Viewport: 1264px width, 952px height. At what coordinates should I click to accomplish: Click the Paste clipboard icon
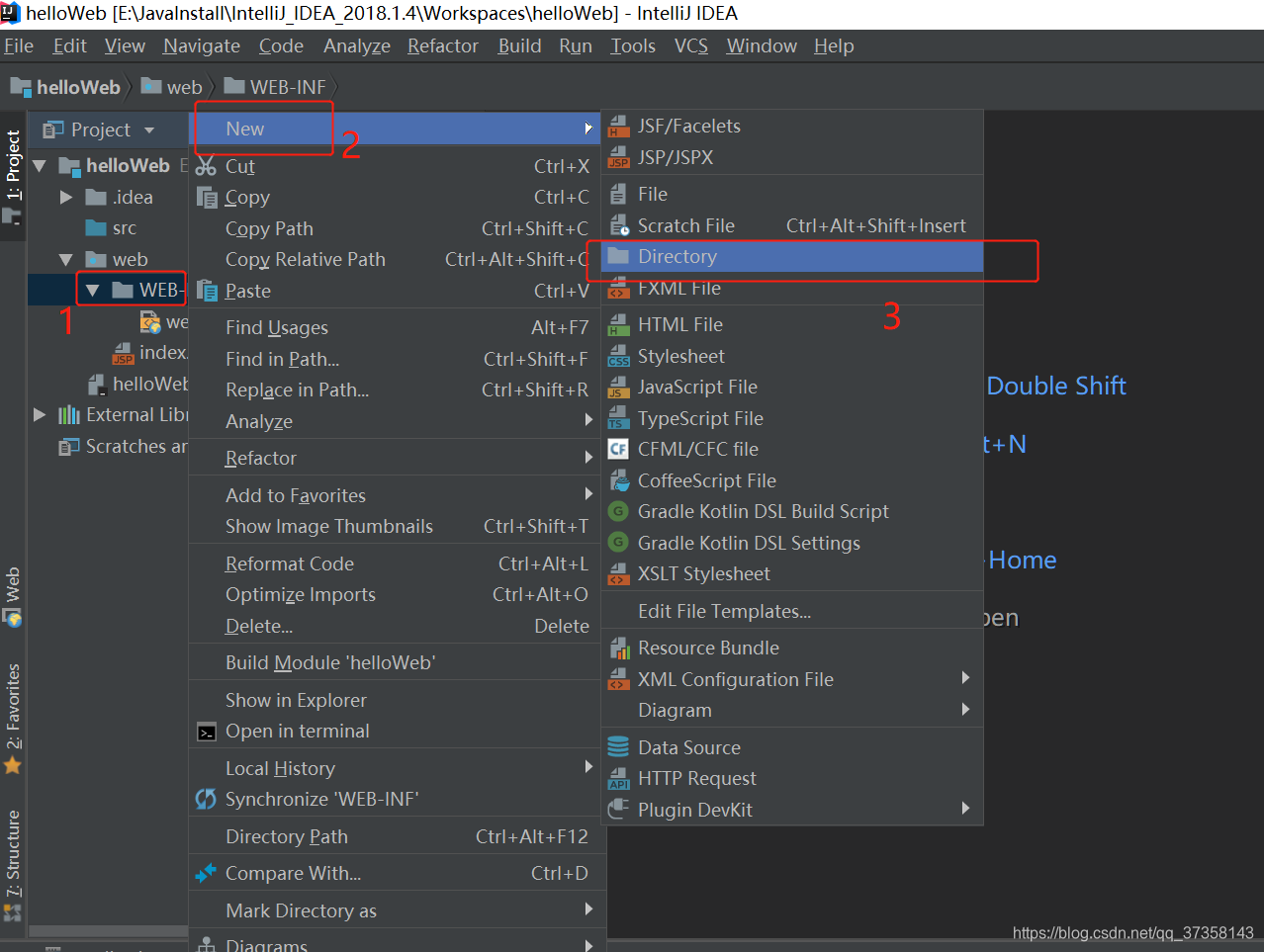(x=206, y=291)
